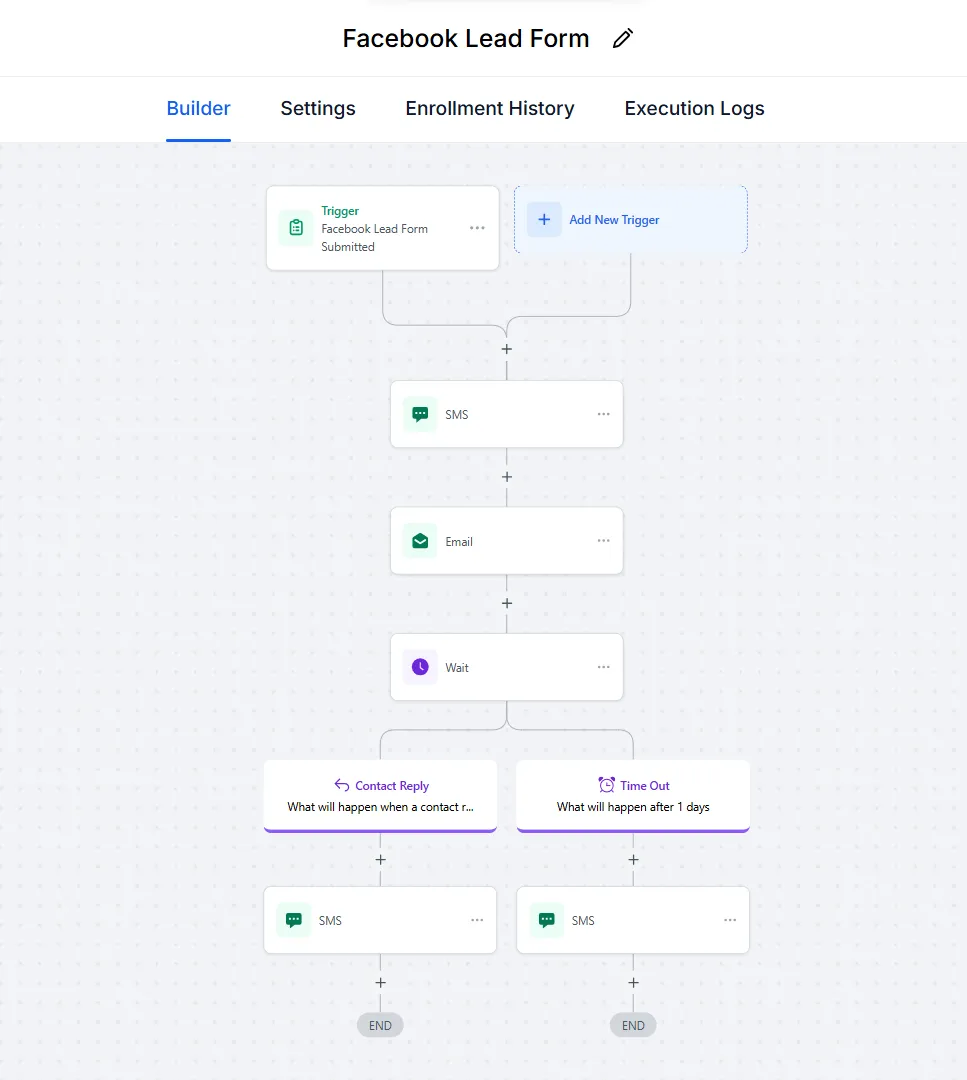Click the first SMS step's message icon
Image resolution: width=967 pixels, height=1080 pixels.
tap(420, 414)
